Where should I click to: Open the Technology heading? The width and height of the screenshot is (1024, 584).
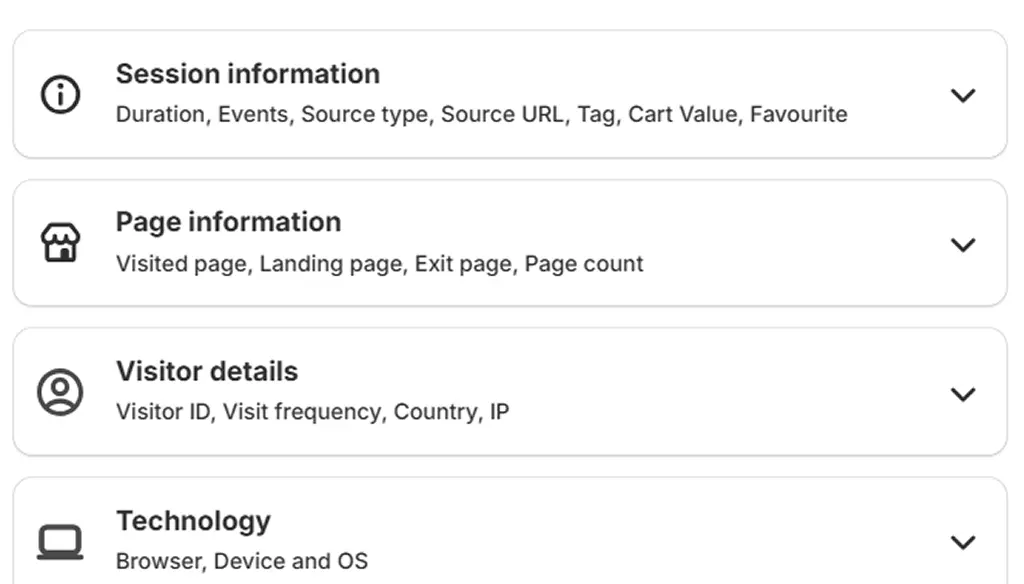click(x=193, y=521)
